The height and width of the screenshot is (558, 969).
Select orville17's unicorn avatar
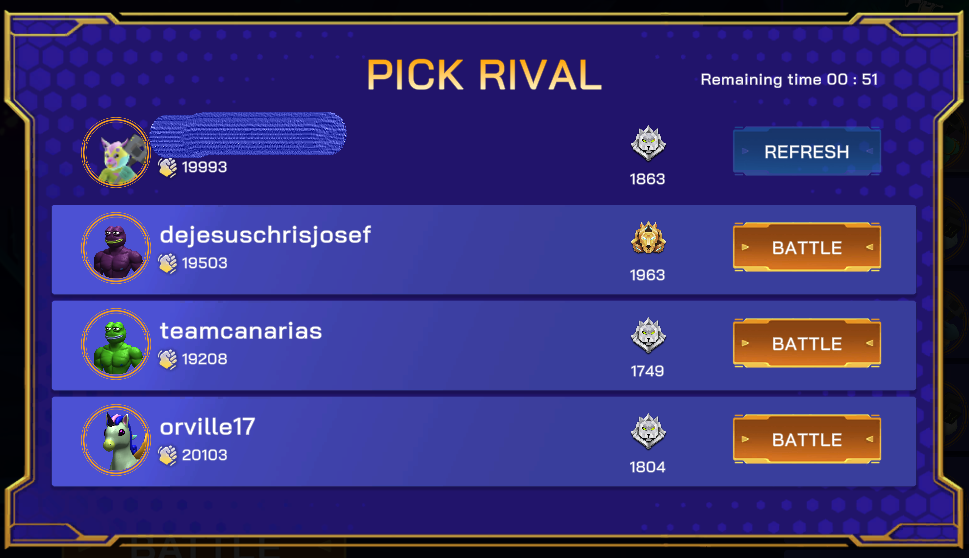click(116, 440)
